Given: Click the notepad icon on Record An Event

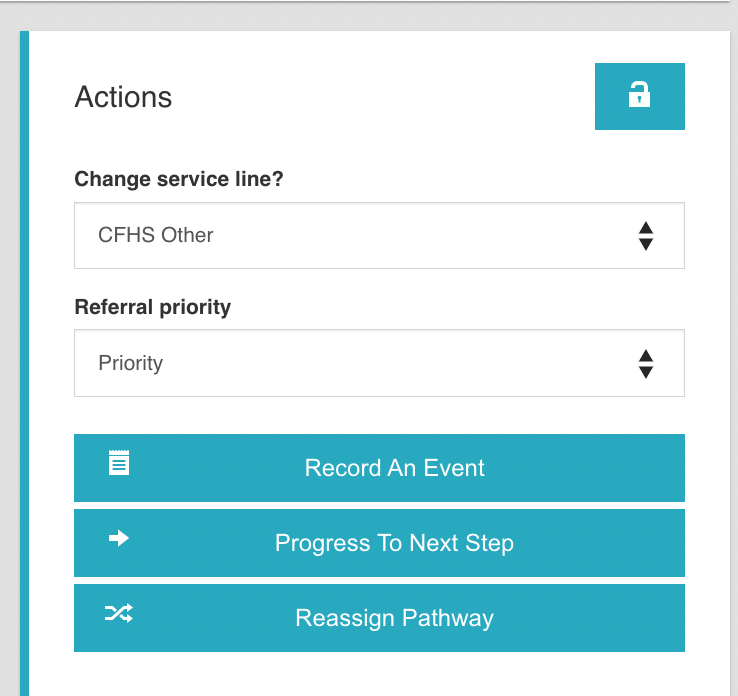Looking at the screenshot, I should (x=119, y=462).
